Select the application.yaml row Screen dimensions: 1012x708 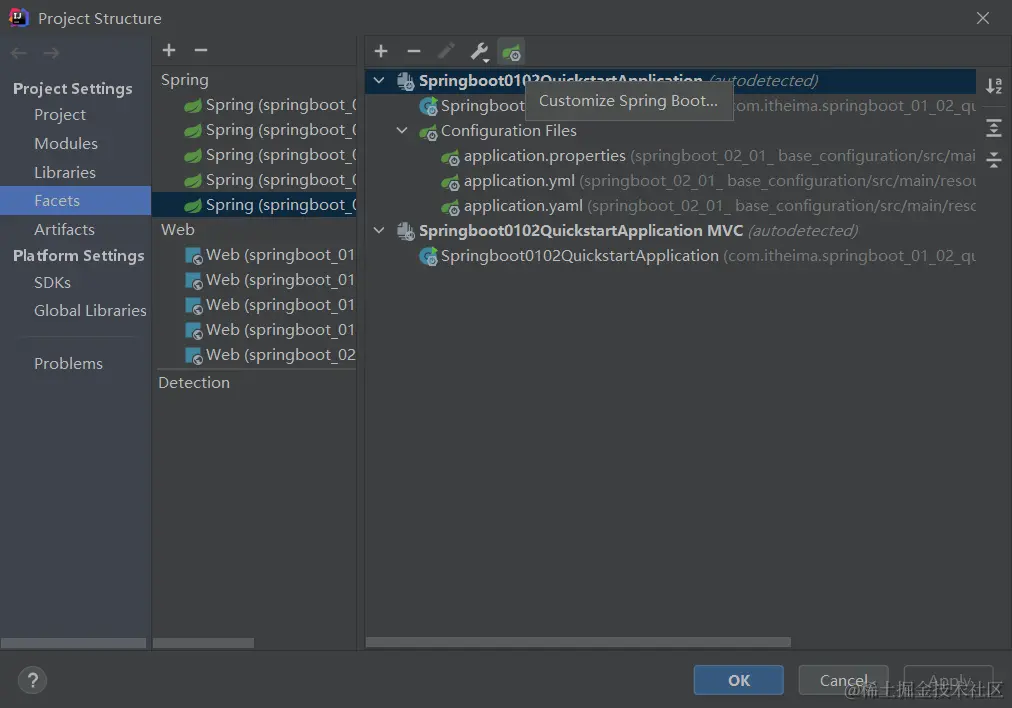(671, 206)
